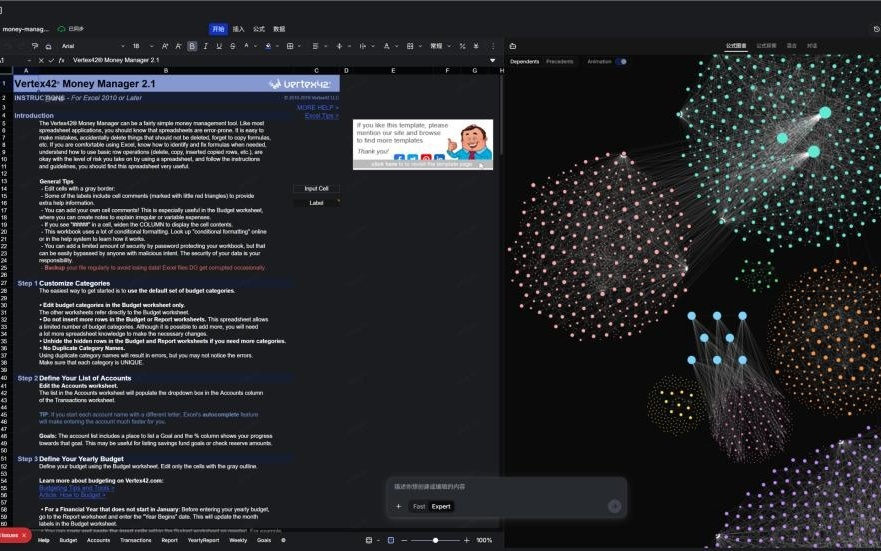Viewport: 881px width, 551px height.
Task: Apply italic formatting to the cell
Action: [x=206, y=46]
